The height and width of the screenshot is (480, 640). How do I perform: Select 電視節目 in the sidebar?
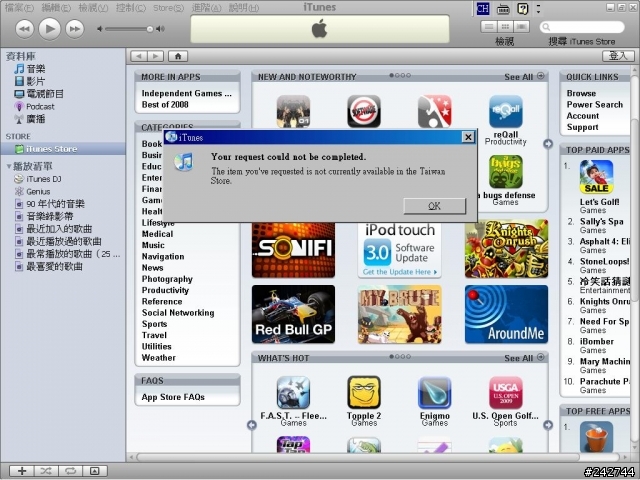(x=39, y=94)
